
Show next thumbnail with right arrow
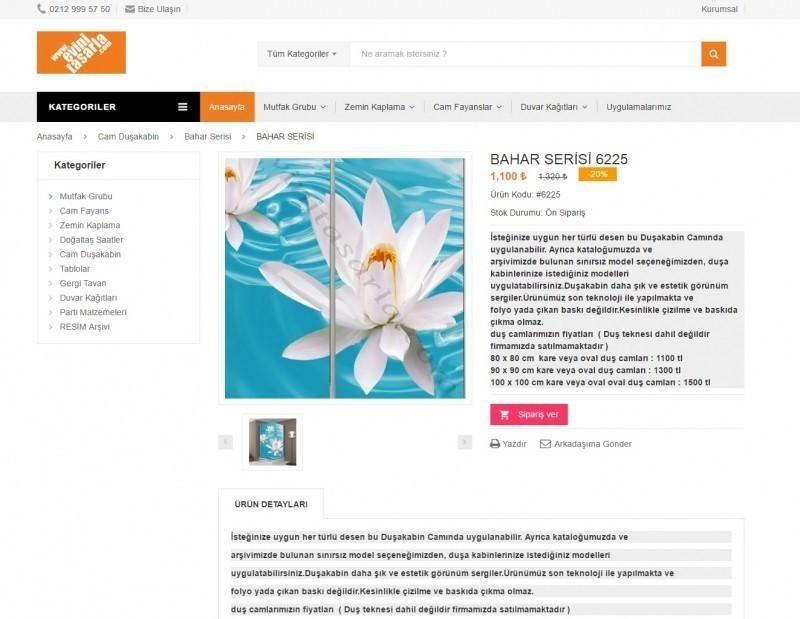[464, 441]
